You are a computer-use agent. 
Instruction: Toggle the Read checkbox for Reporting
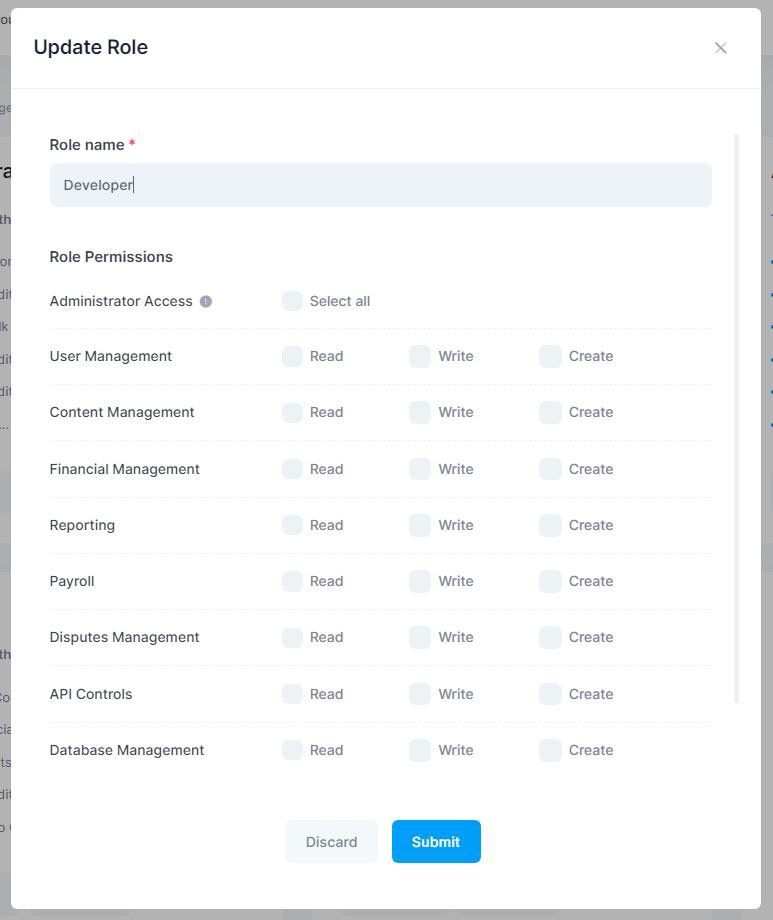pyautogui.click(x=292, y=525)
